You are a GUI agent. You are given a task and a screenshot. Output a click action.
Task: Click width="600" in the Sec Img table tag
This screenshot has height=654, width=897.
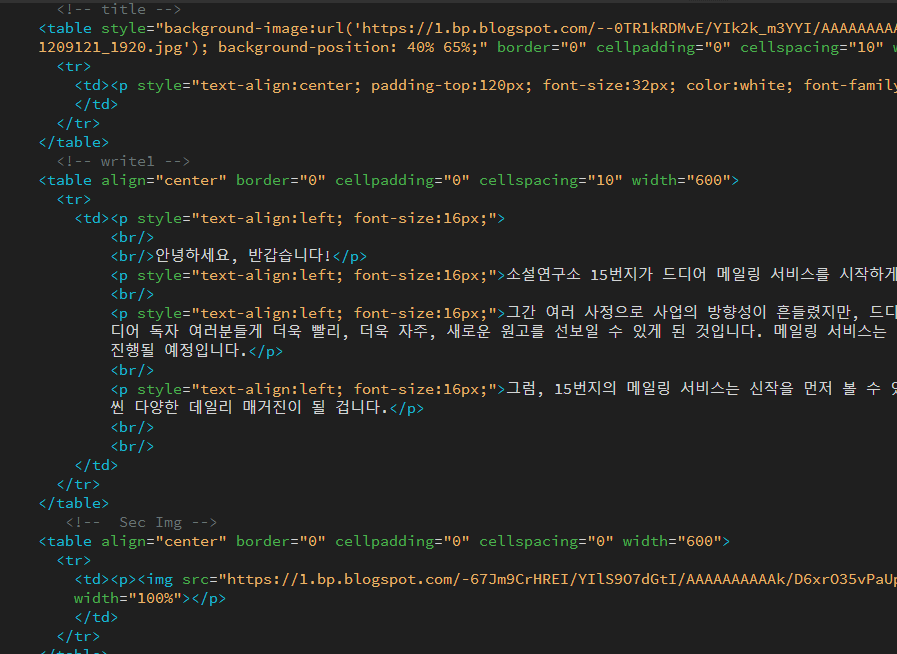click(x=672, y=541)
